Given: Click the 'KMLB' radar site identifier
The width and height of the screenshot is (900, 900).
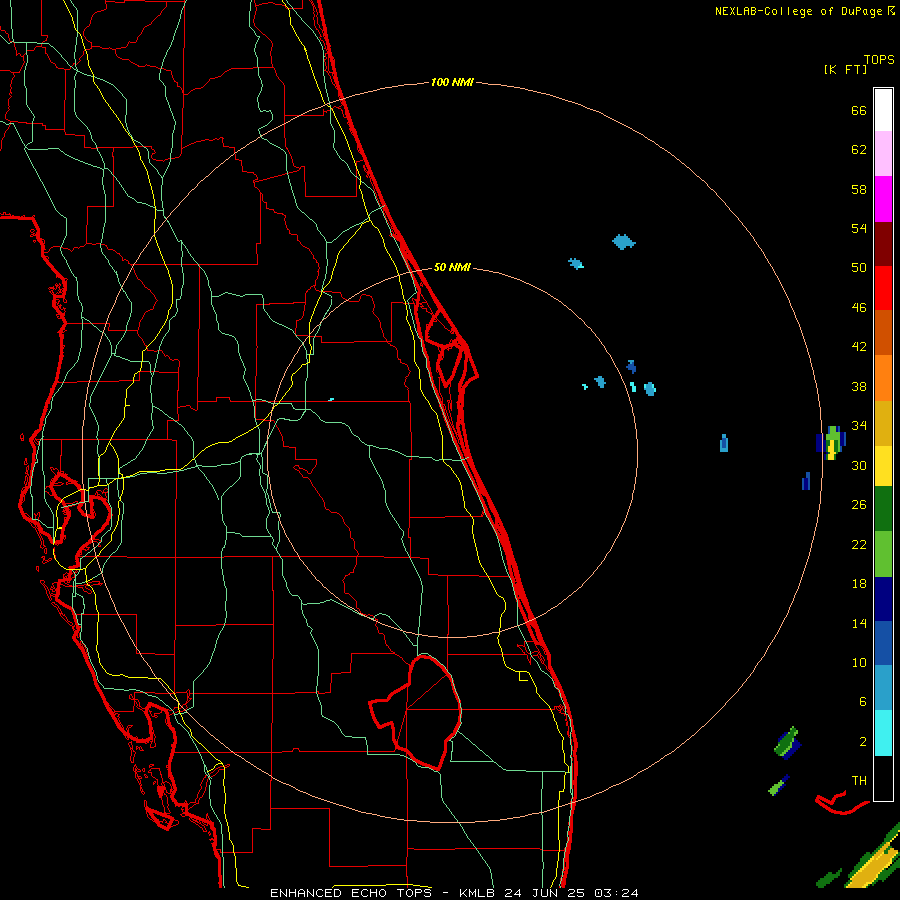Looking at the screenshot, I should click(479, 893).
